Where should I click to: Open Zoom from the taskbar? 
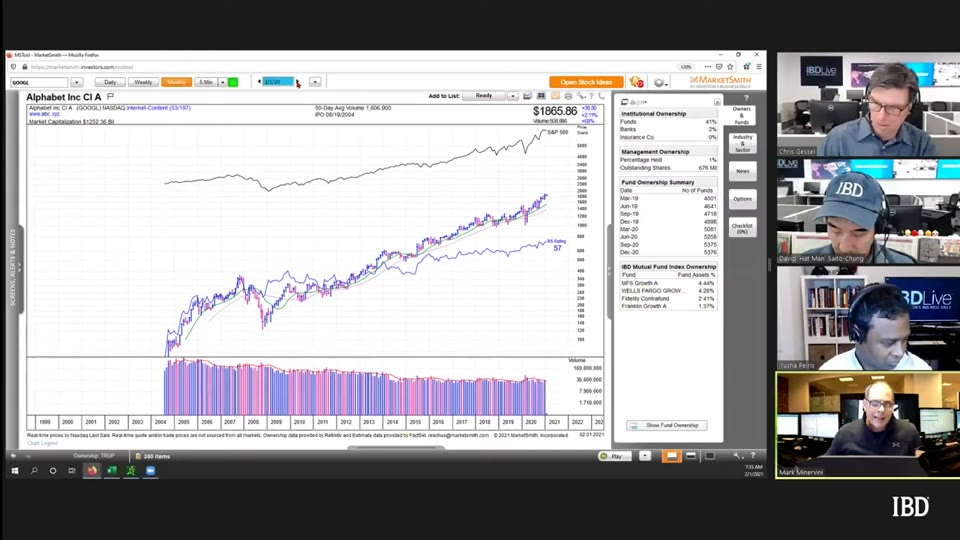tap(151, 471)
